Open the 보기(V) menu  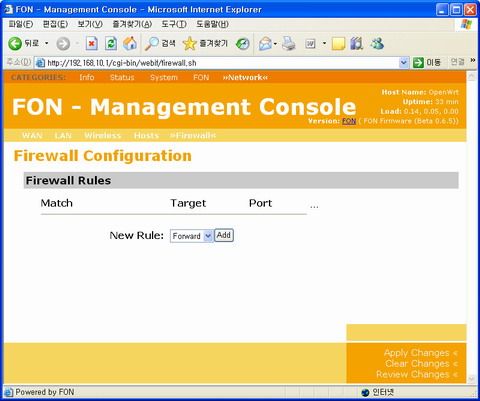90,24
